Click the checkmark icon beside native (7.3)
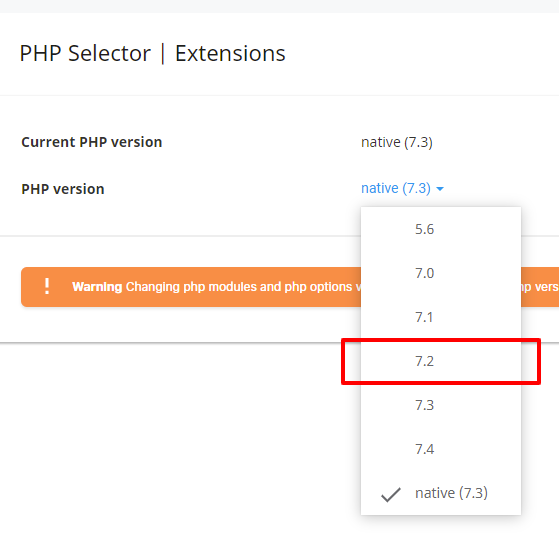Image resolution: width=559 pixels, height=556 pixels. 391,494
